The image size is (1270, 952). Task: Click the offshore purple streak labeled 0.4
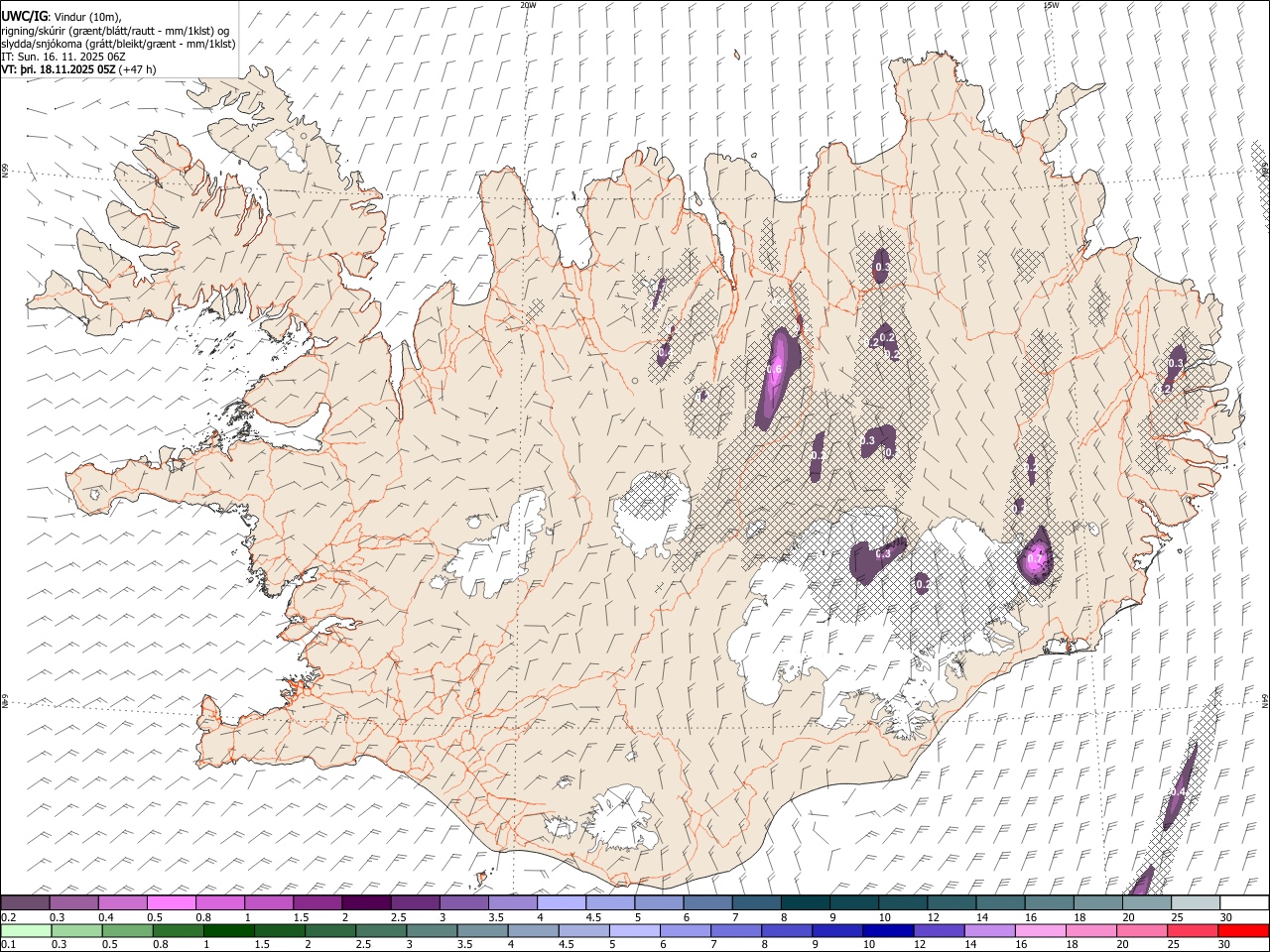tap(1179, 786)
